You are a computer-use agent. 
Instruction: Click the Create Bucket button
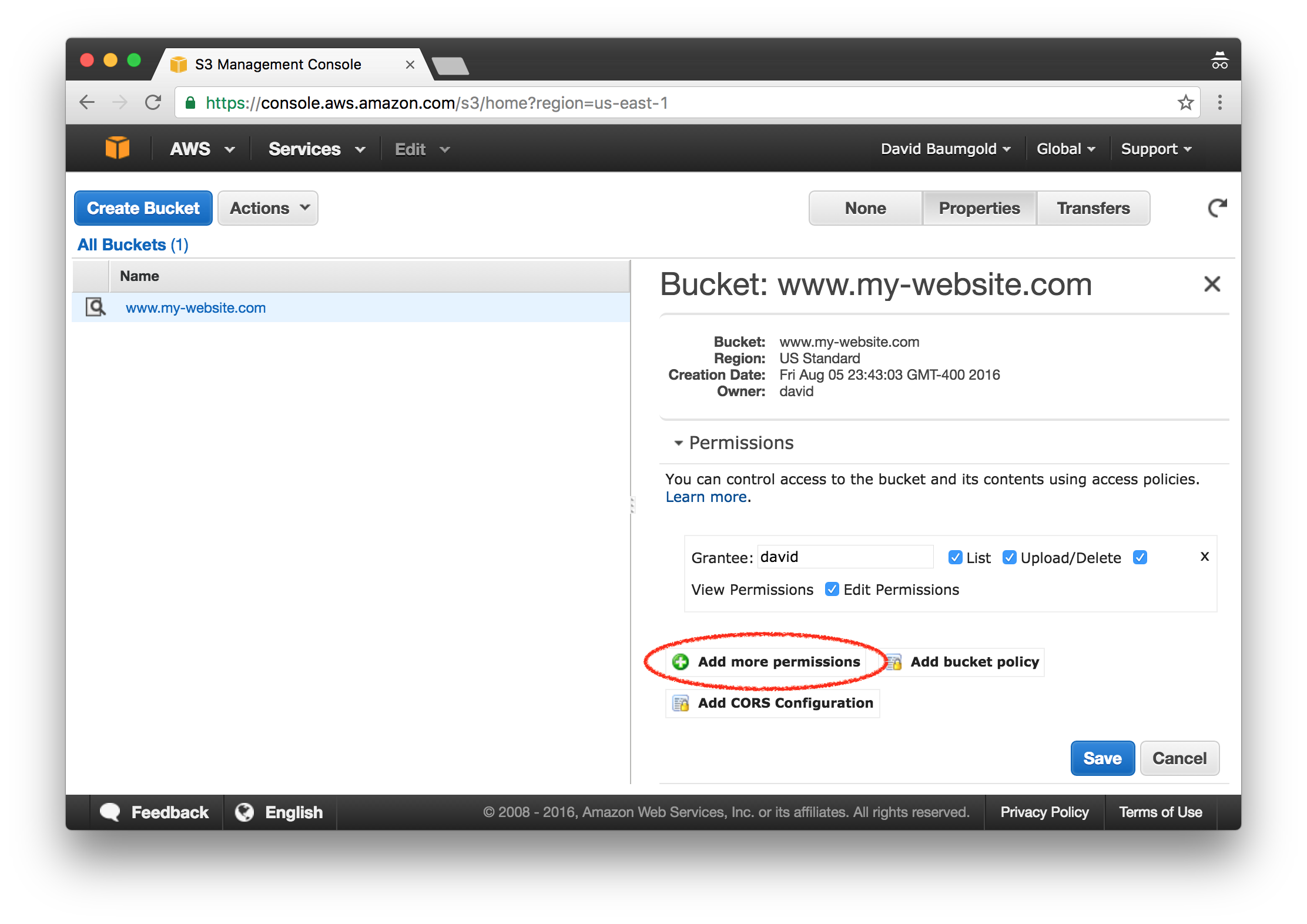tap(143, 208)
